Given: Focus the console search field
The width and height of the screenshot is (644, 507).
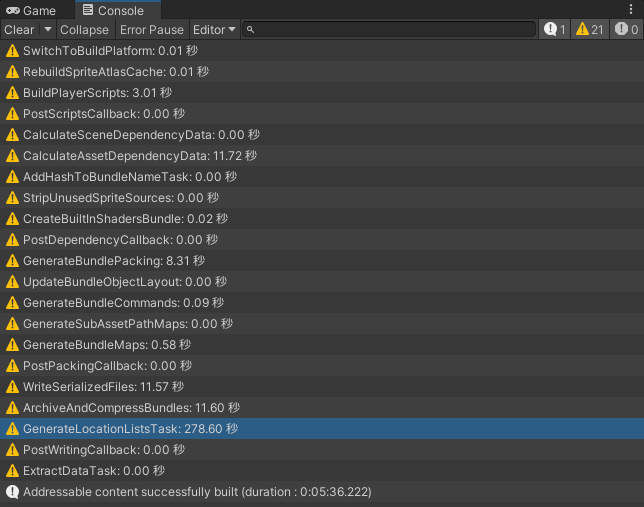Looking at the screenshot, I should pyautogui.click(x=389, y=30).
